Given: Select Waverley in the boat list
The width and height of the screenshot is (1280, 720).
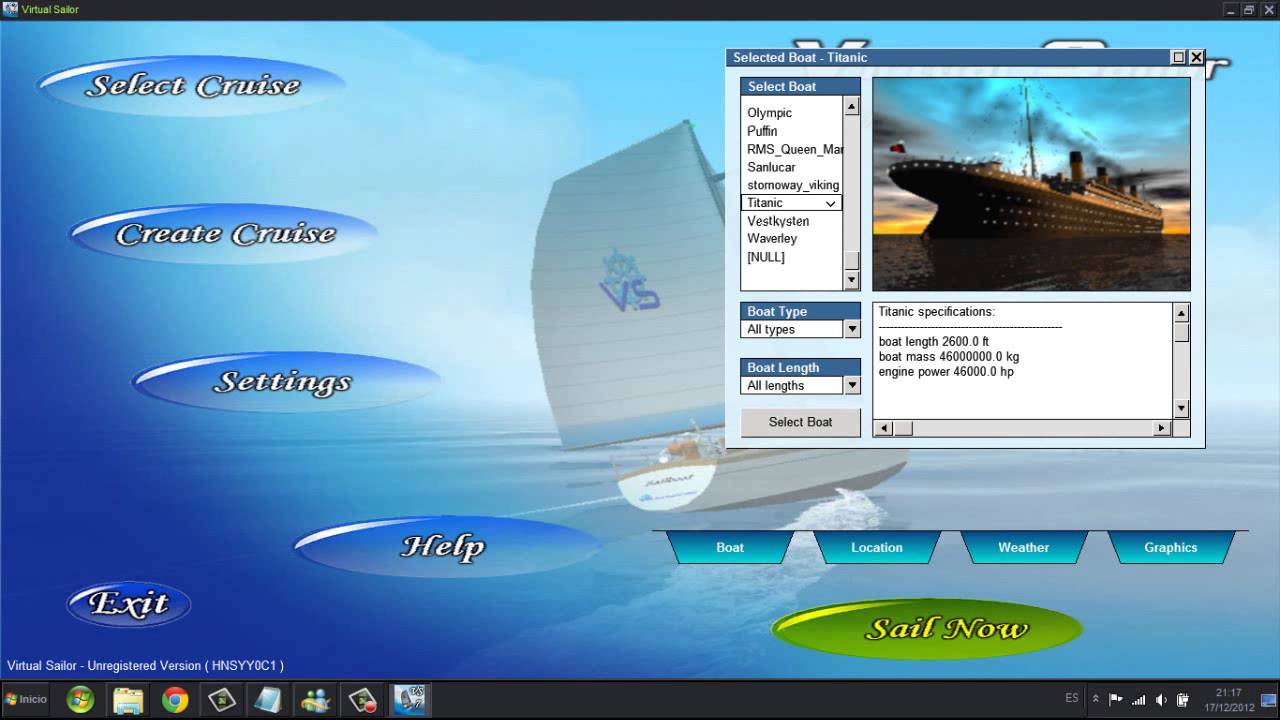Looking at the screenshot, I should 772,239.
